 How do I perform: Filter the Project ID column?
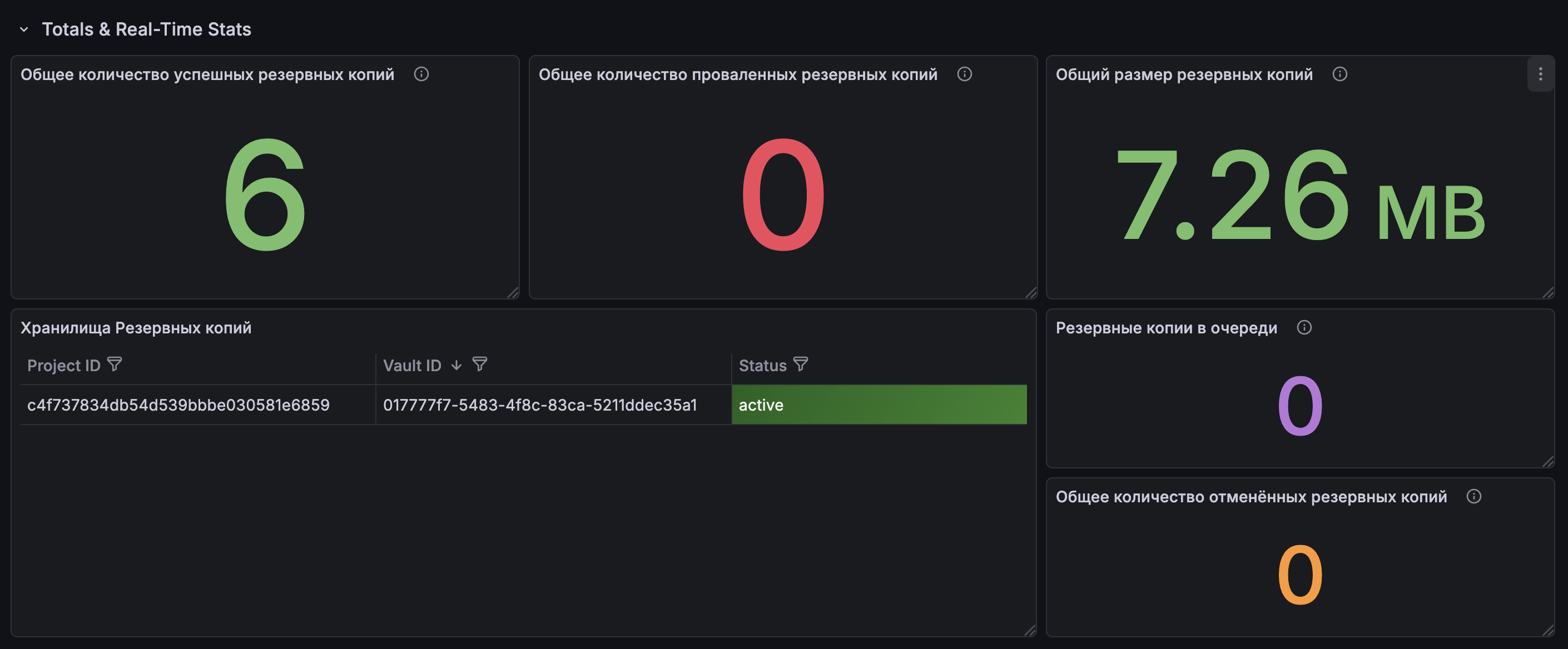tap(115, 365)
